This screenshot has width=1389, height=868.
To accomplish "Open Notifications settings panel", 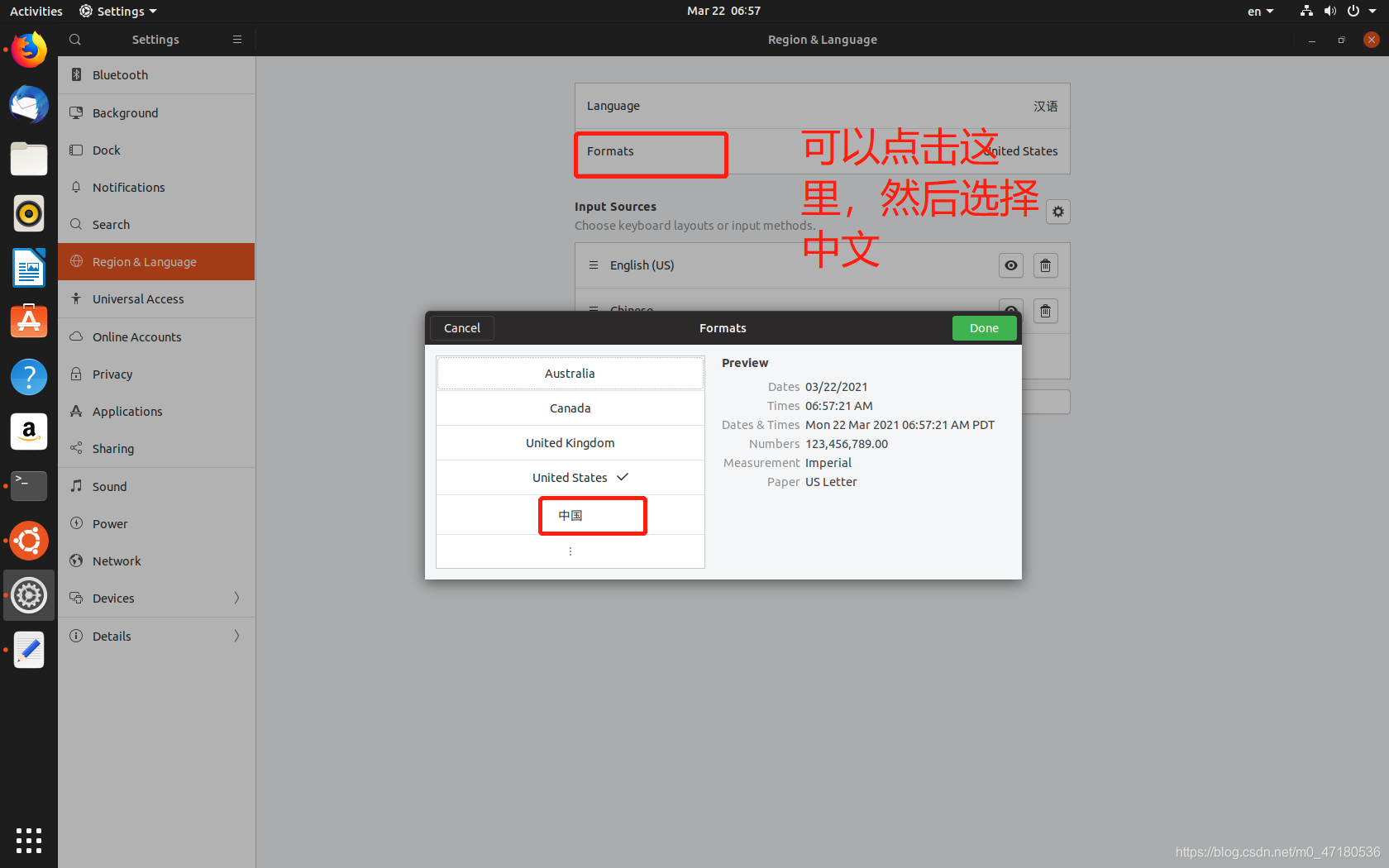I will (x=156, y=188).
